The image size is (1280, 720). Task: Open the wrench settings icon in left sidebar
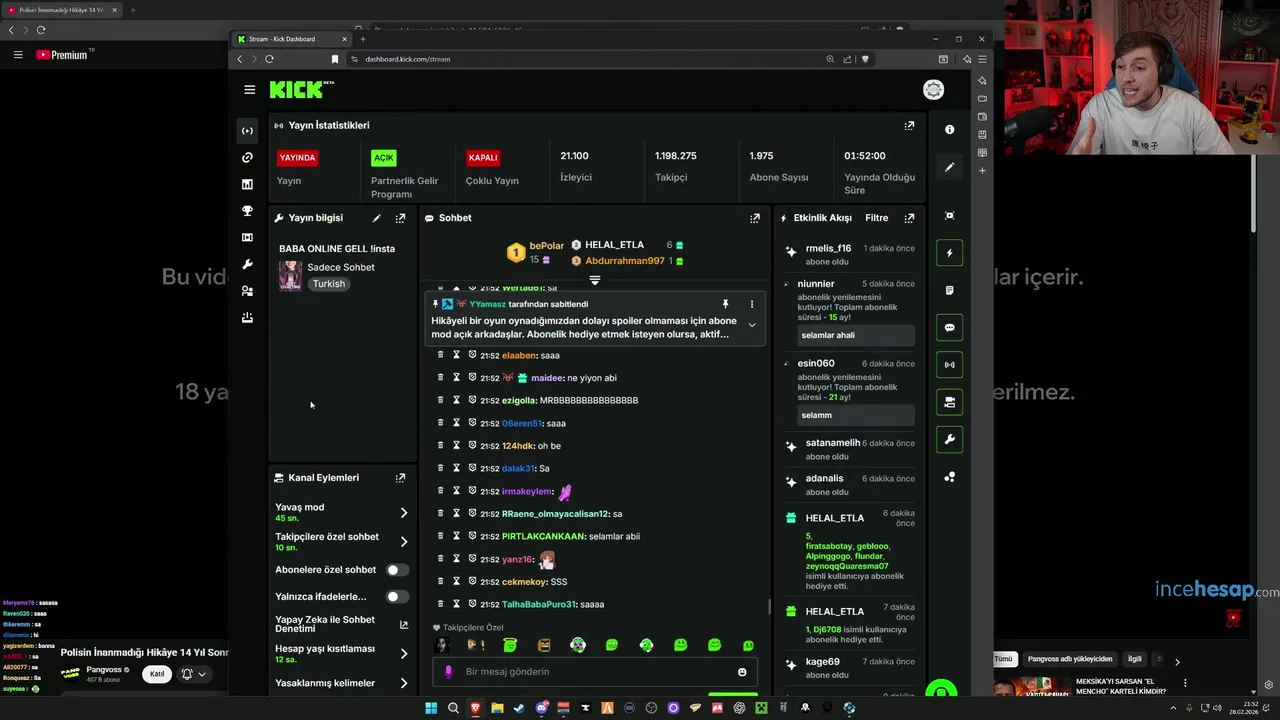pos(247,264)
